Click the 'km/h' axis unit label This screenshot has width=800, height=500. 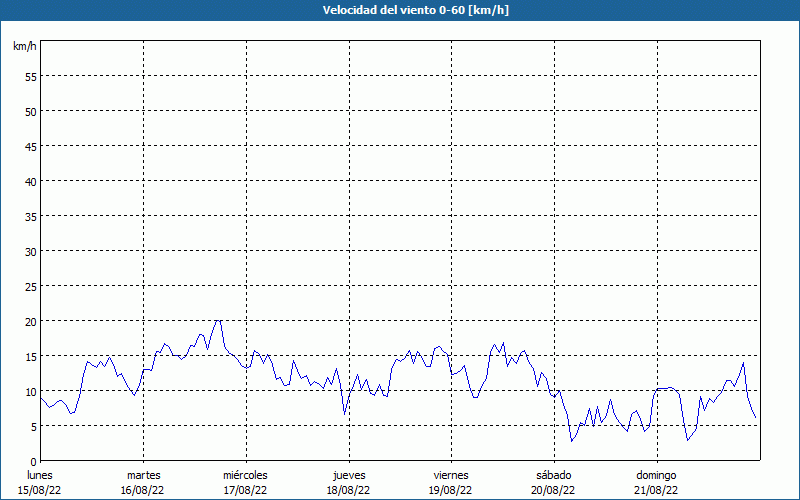(x=24, y=46)
